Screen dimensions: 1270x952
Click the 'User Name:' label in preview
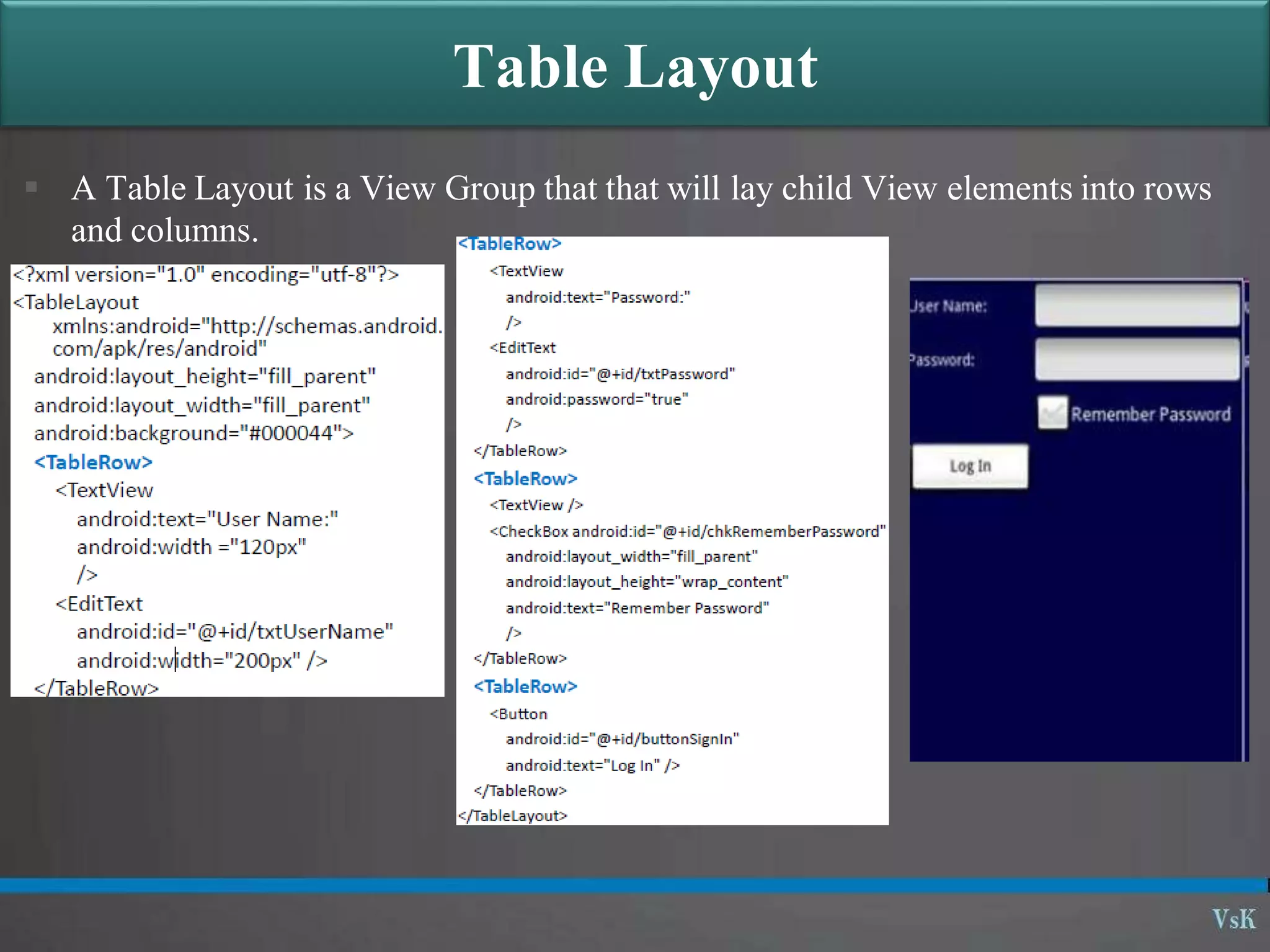(x=949, y=306)
